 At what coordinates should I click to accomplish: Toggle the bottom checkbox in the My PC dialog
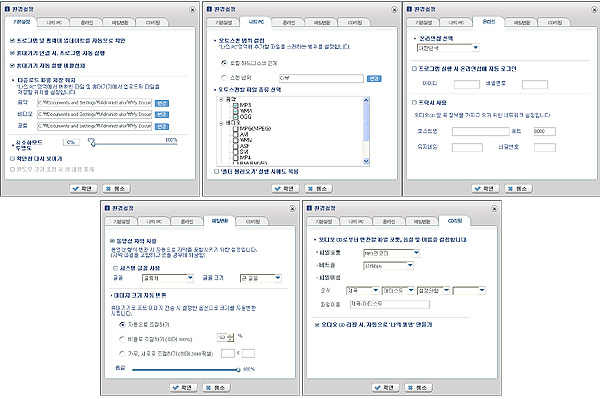tap(217, 171)
